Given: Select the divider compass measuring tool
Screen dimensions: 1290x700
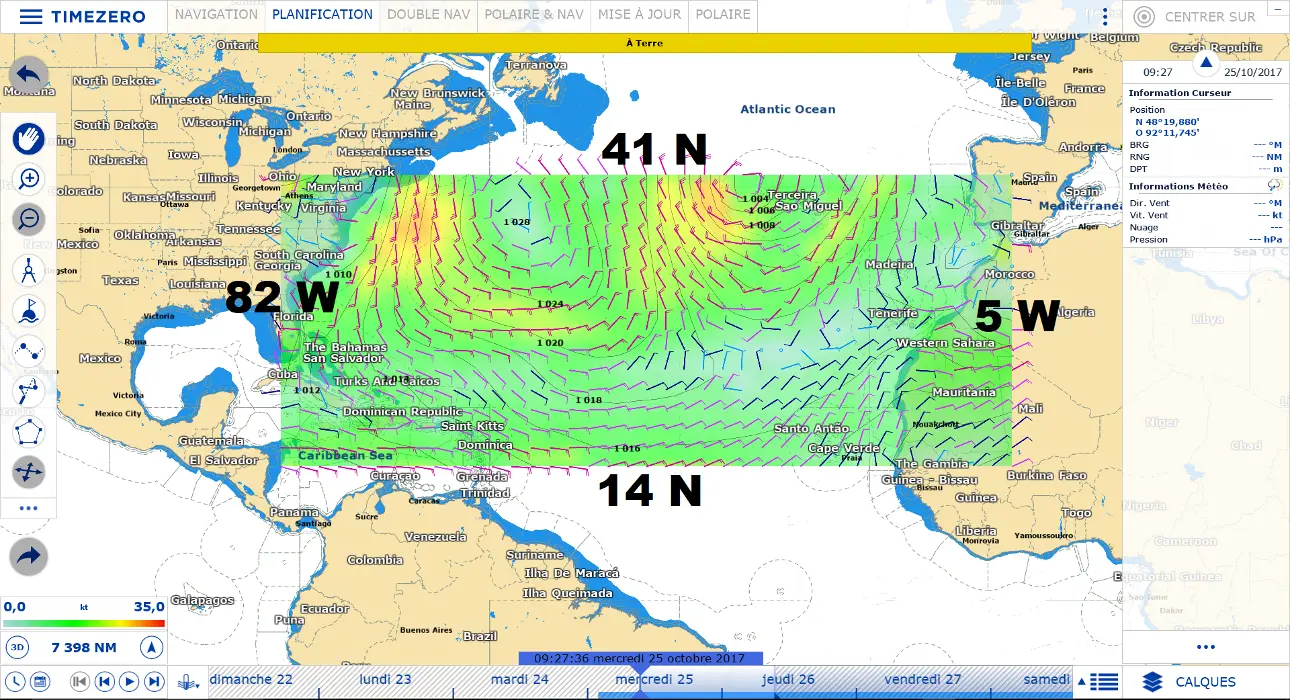Looking at the screenshot, I should pos(29,270).
